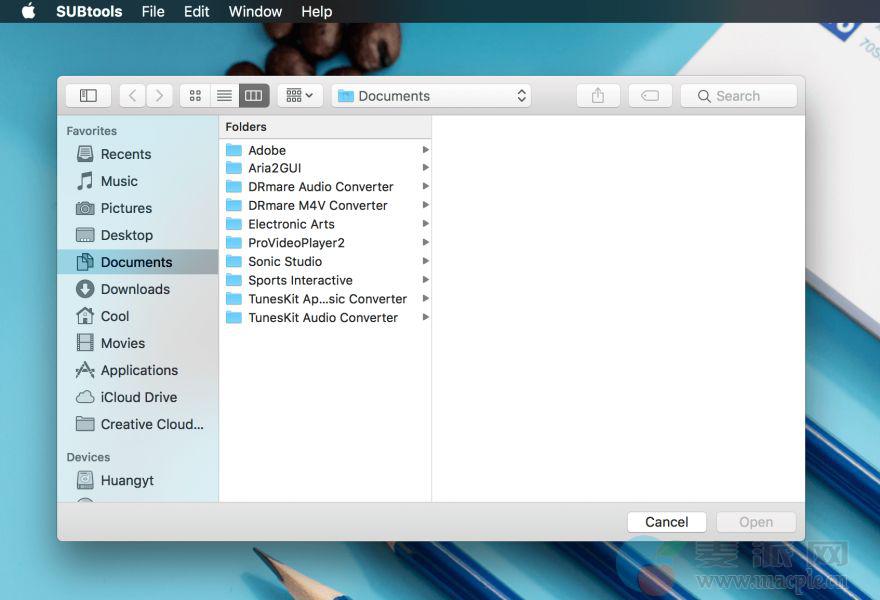Switch to icon view mode
Screen dimensions: 880x600
[x=195, y=96]
